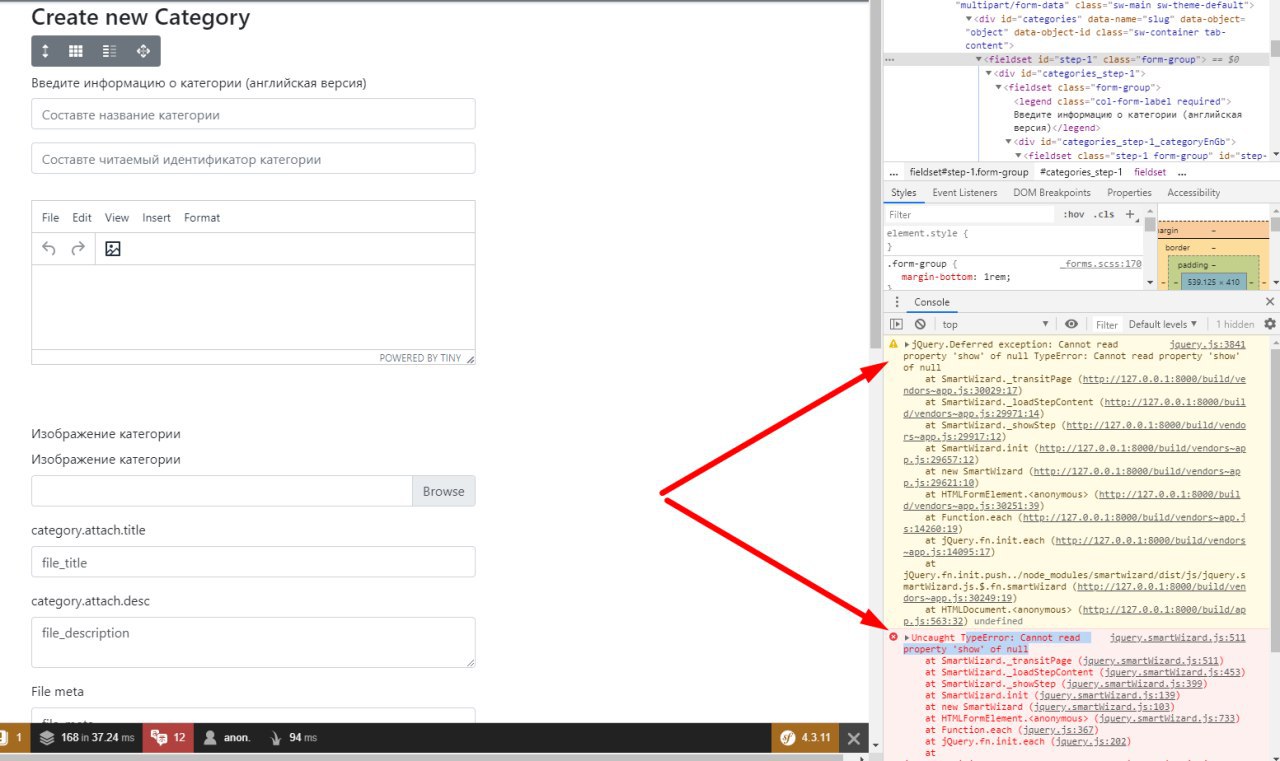The image size is (1280, 761).
Task: Select the Console drawer tab
Action: pyautogui.click(x=932, y=302)
